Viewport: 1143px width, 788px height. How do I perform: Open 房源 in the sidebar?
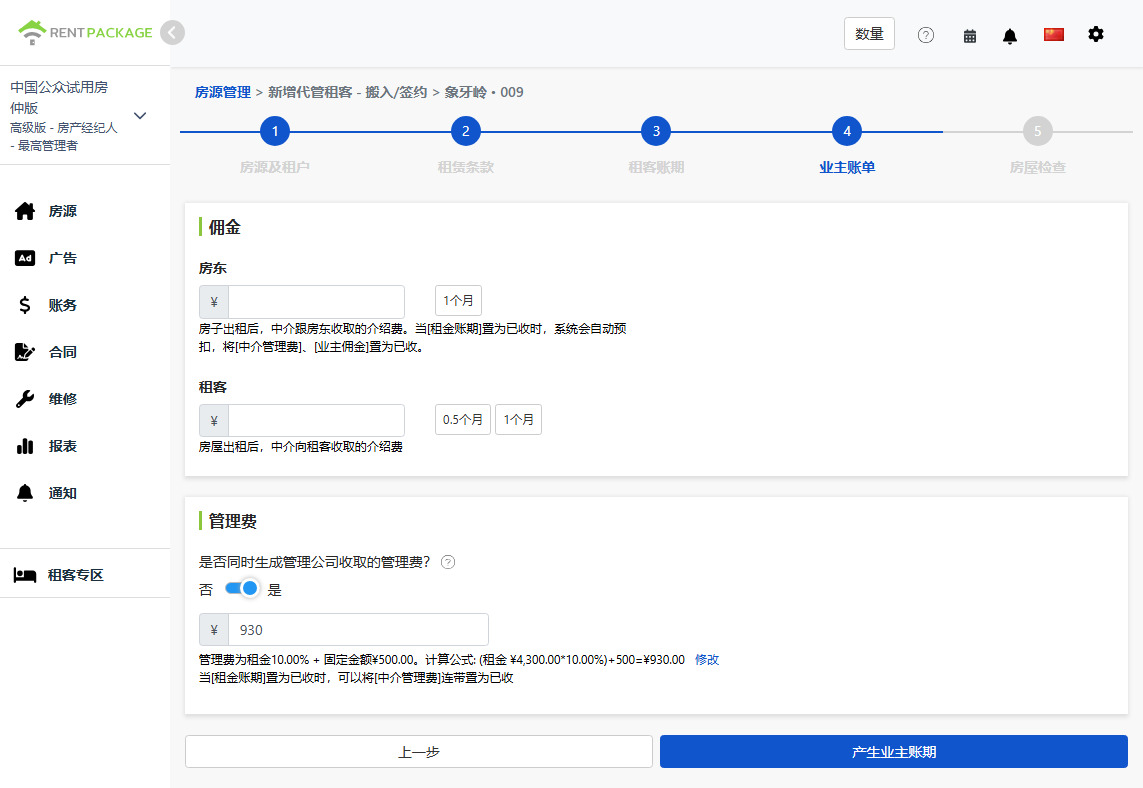coord(63,211)
